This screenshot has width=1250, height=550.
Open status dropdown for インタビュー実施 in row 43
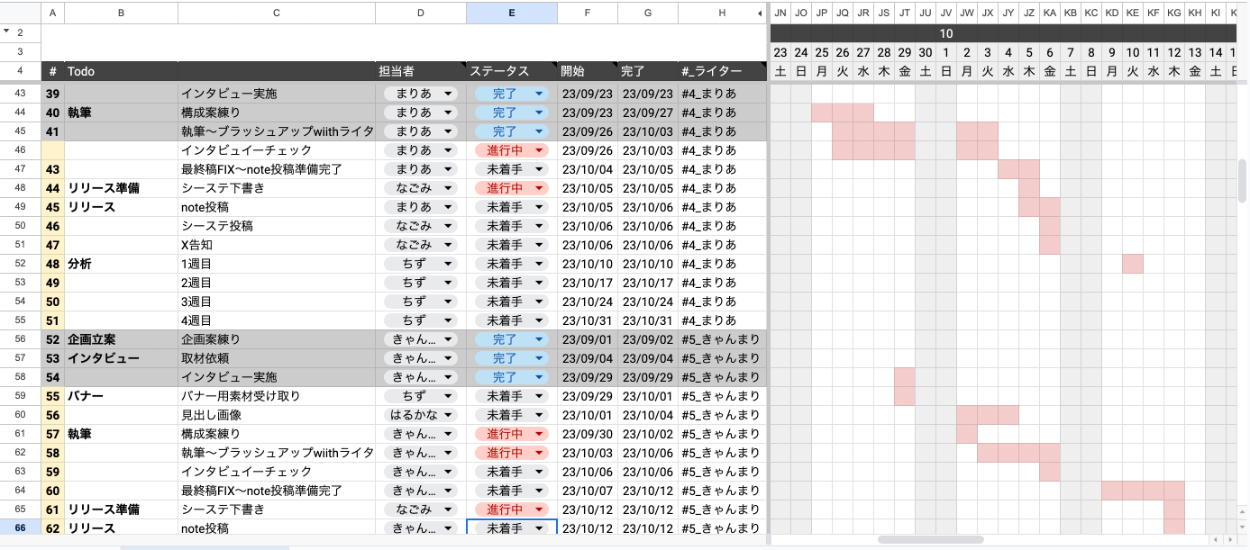[x=540, y=93]
